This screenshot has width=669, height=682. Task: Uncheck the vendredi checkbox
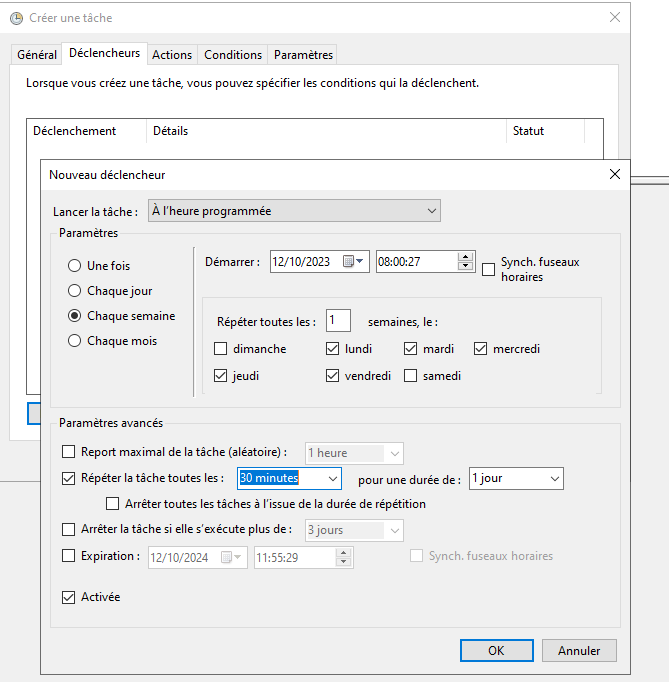[332, 376]
